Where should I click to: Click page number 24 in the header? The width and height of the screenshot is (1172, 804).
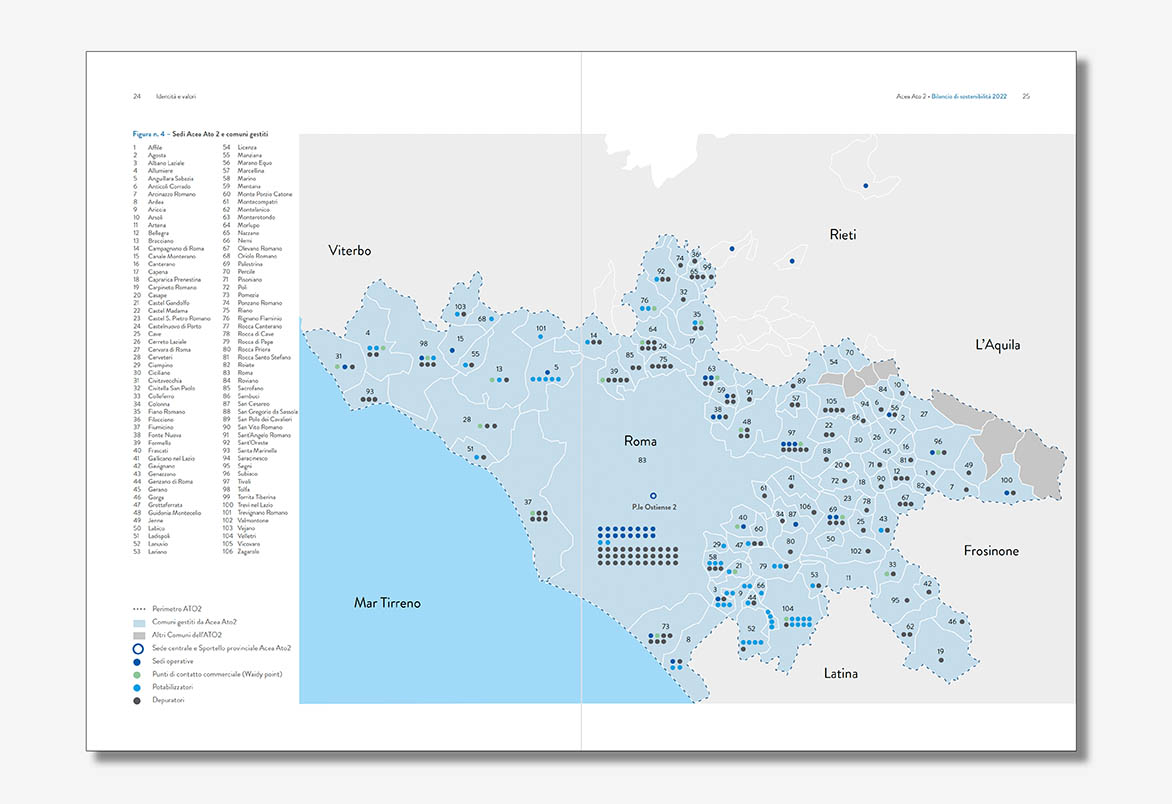[x=137, y=96]
